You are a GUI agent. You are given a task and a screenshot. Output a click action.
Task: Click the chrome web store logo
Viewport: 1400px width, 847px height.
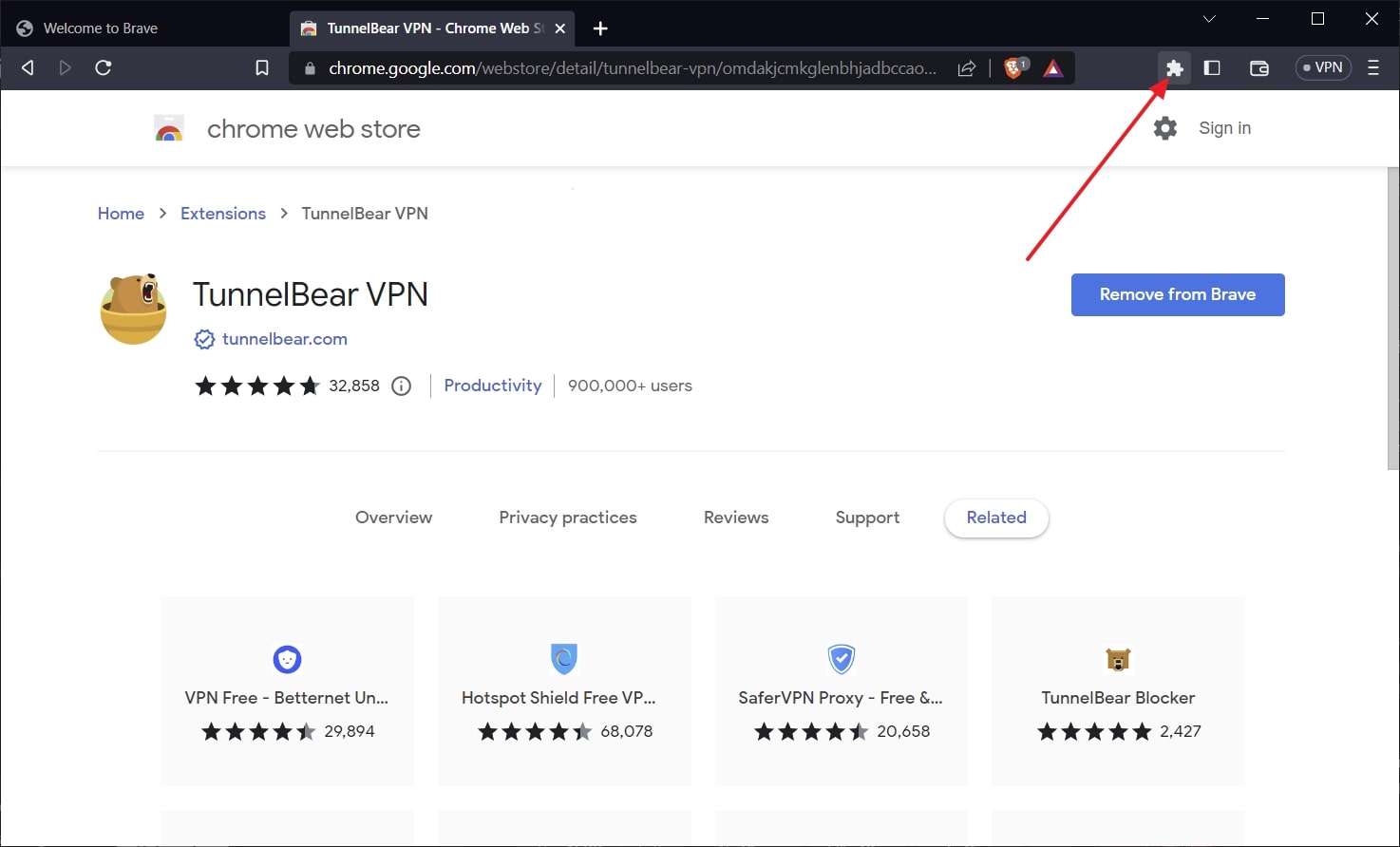coord(169,129)
